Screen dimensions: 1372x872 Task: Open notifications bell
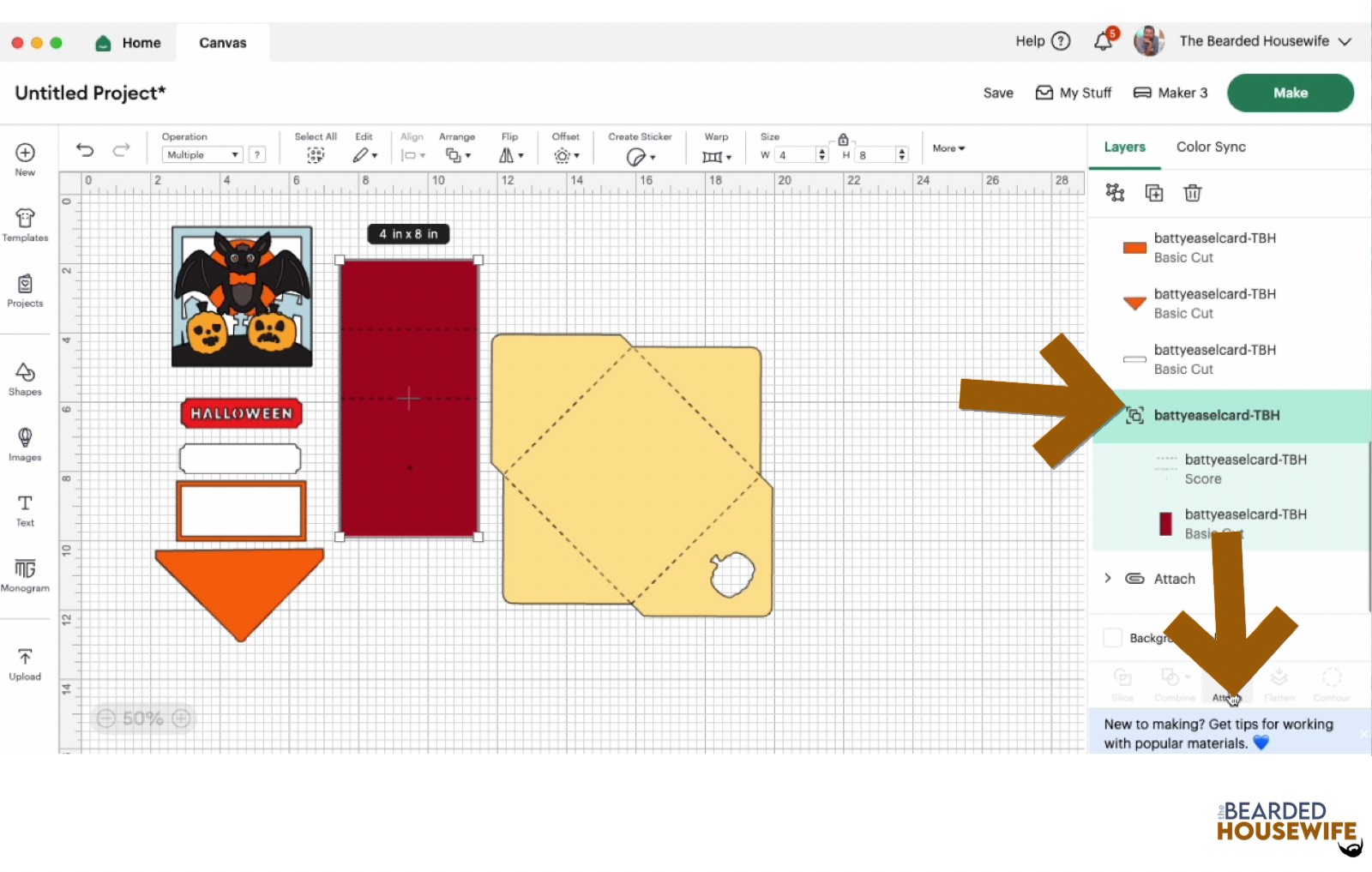pyautogui.click(x=1104, y=41)
